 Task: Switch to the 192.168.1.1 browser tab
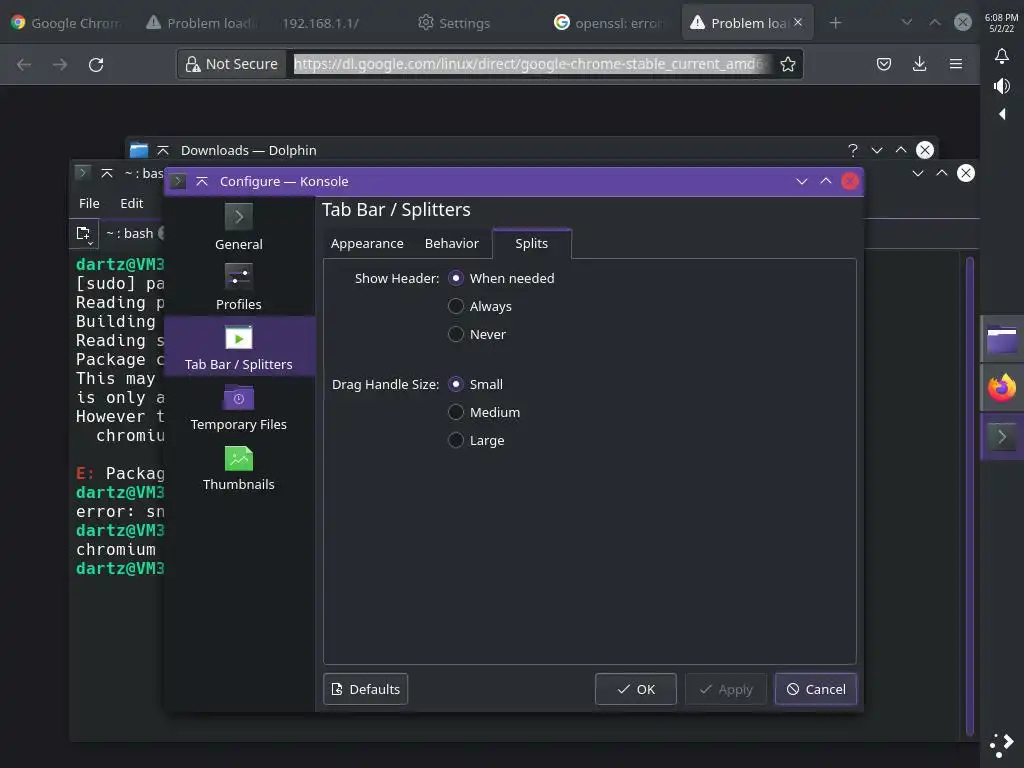320,23
